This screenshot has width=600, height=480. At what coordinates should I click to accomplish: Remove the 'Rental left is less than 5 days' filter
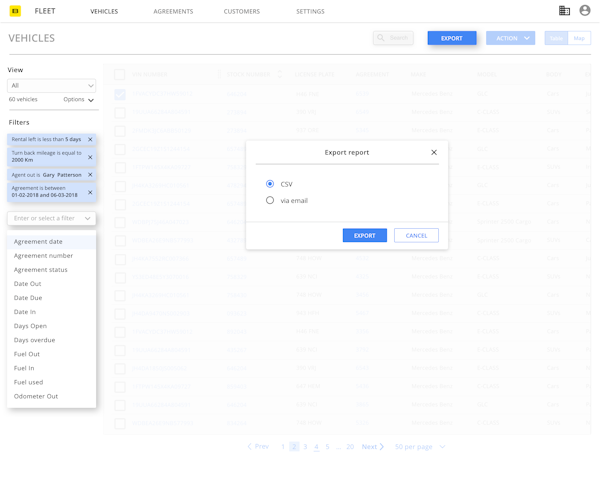point(90,139)
